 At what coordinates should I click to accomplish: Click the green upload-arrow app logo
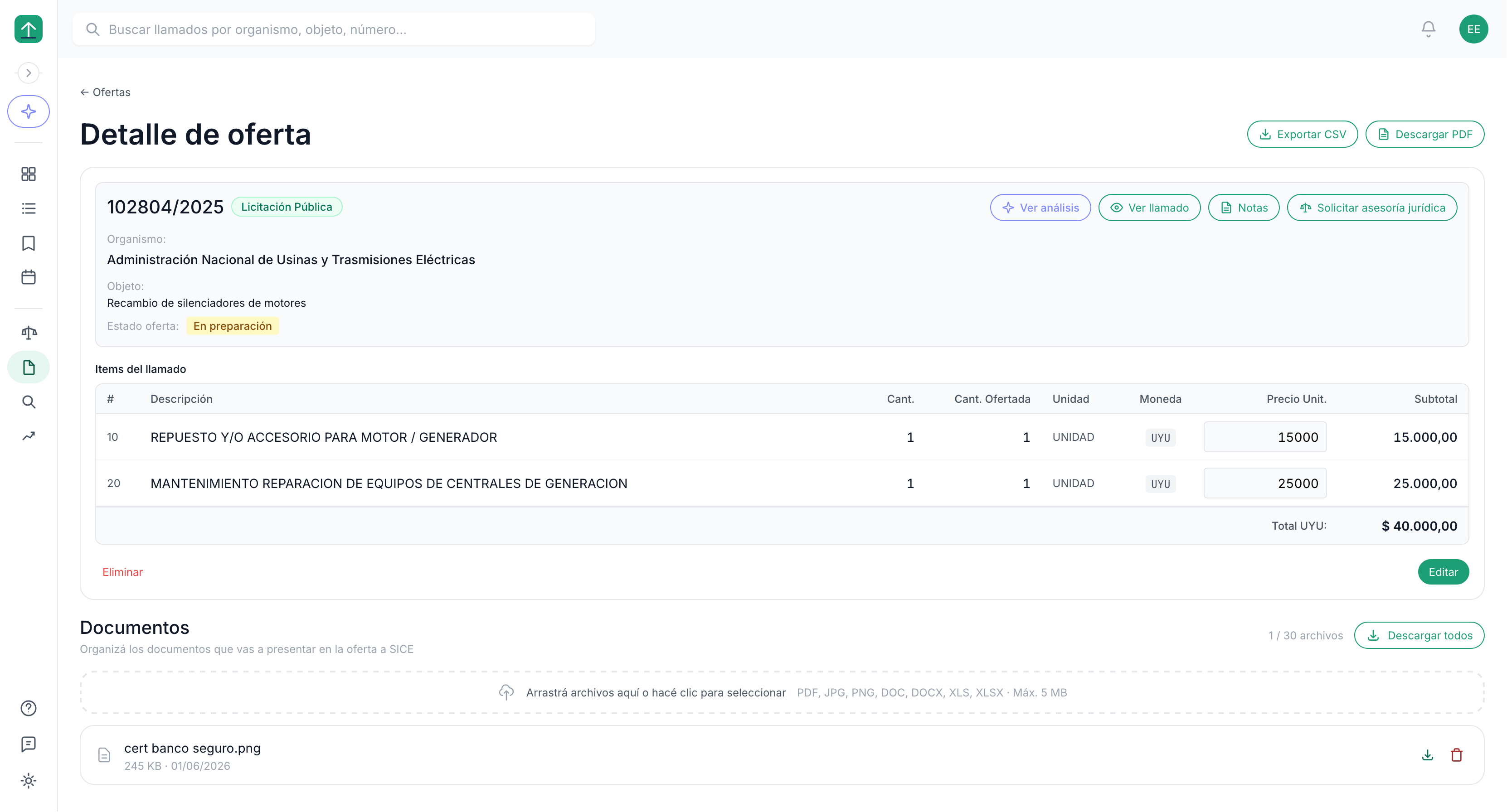[x=28, y=29]
